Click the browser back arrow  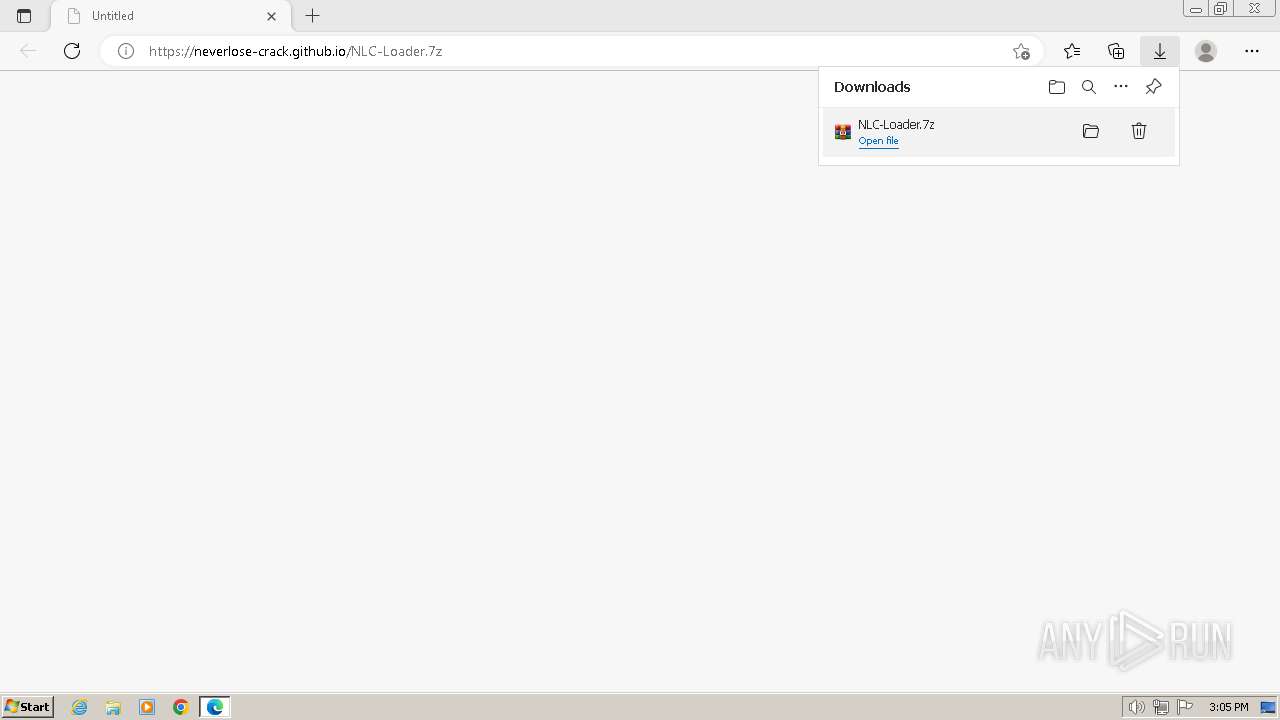pyautogui.click(x=28, y=51)
